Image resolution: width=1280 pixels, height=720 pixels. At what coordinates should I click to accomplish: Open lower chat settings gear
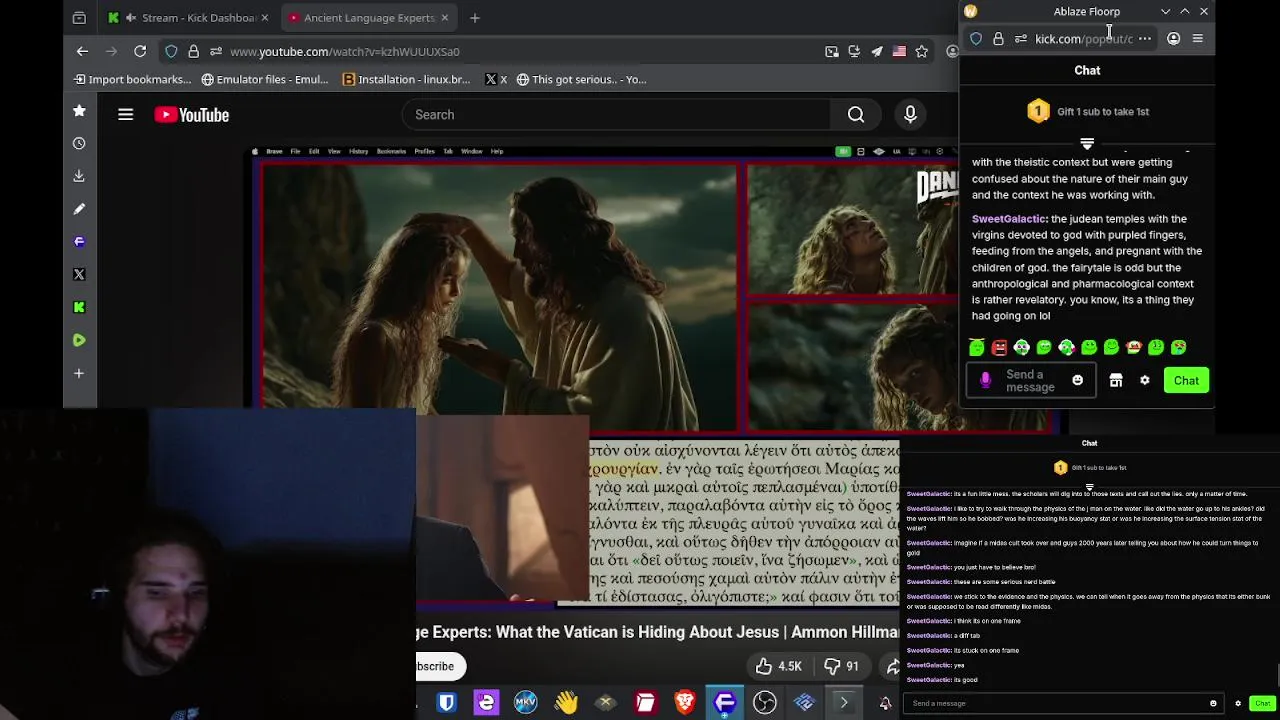tap(1238, 703)
